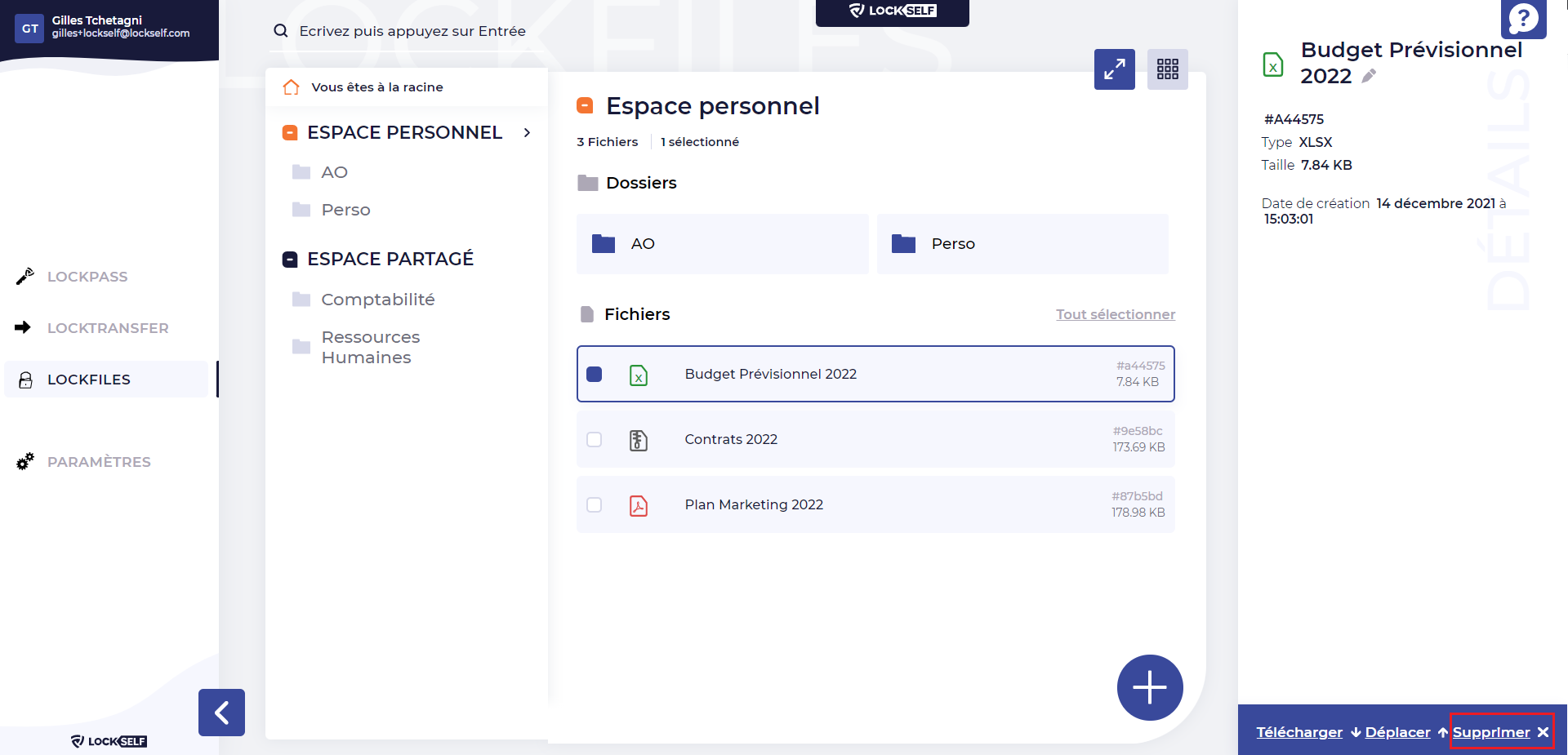Click the Gilles Tchetagni user name
This screenshot has width=1568, height=755.
(x=97, y=20)
